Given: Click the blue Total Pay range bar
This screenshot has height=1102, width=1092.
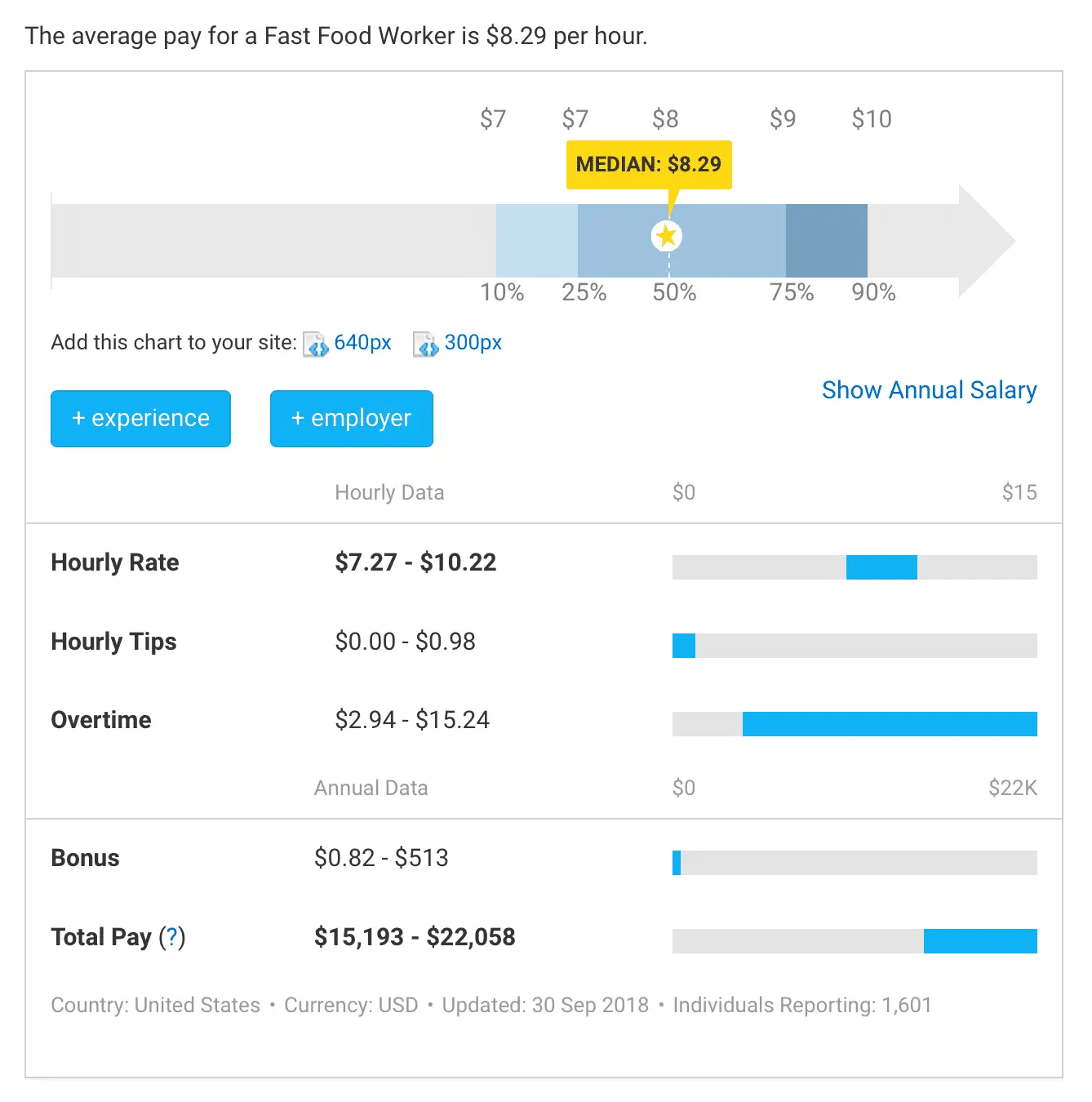Looking at the screenshot, I should click(980, 941).
